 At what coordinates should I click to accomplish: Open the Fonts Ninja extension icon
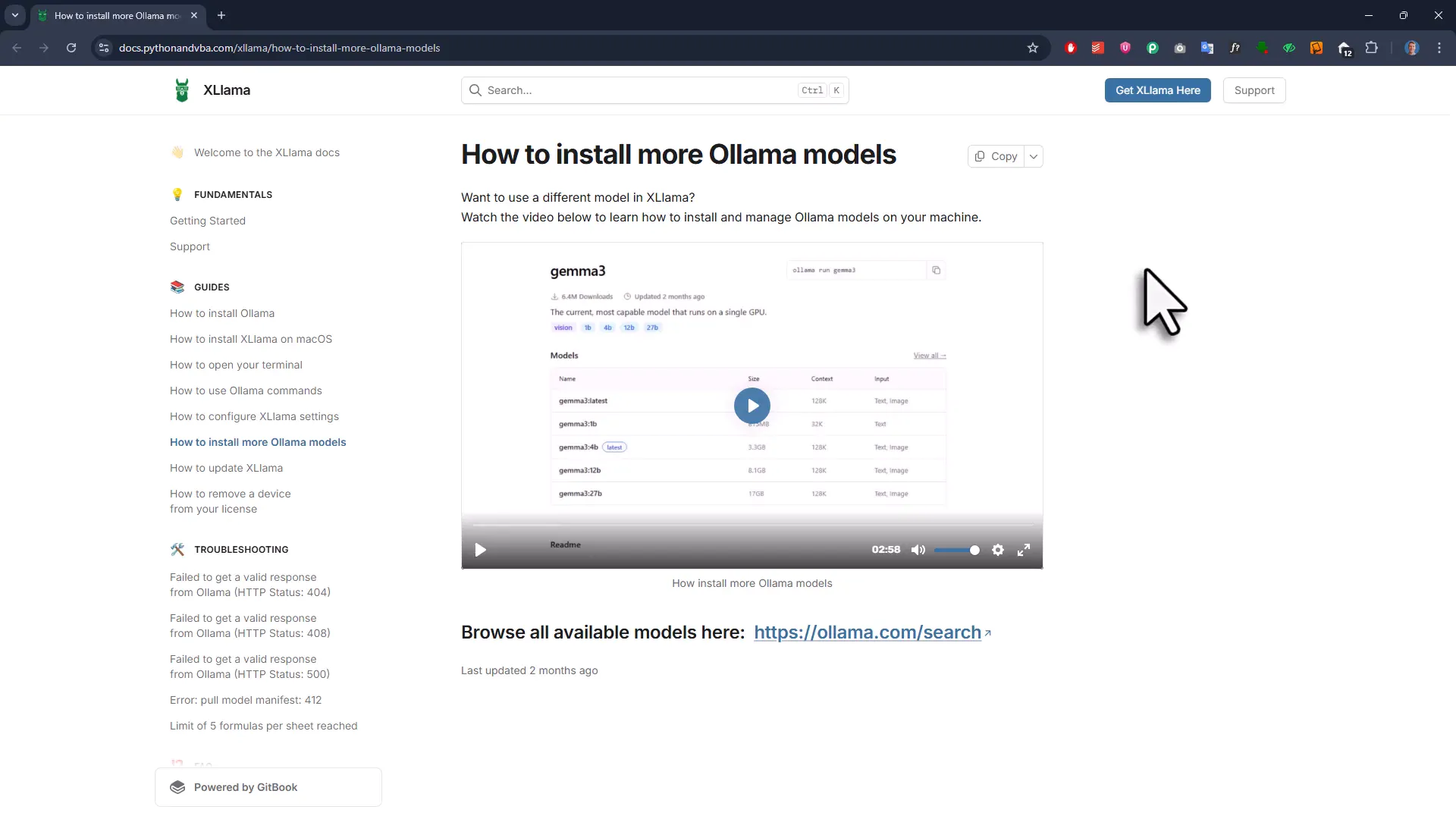pyautogui.click(x=1235, y=47)
